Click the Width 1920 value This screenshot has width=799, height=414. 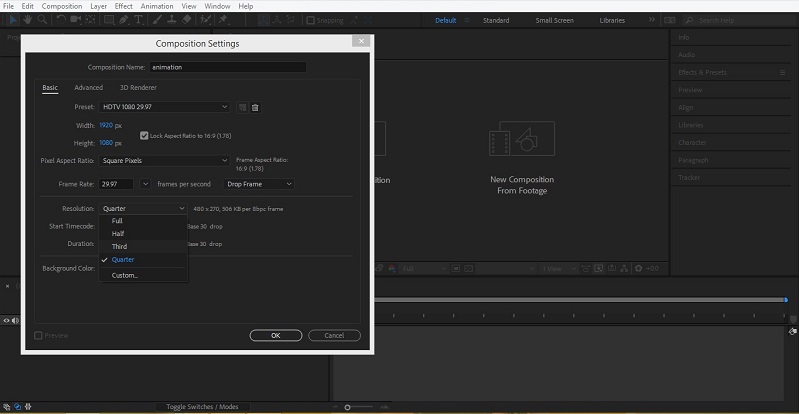coord(106,125)
